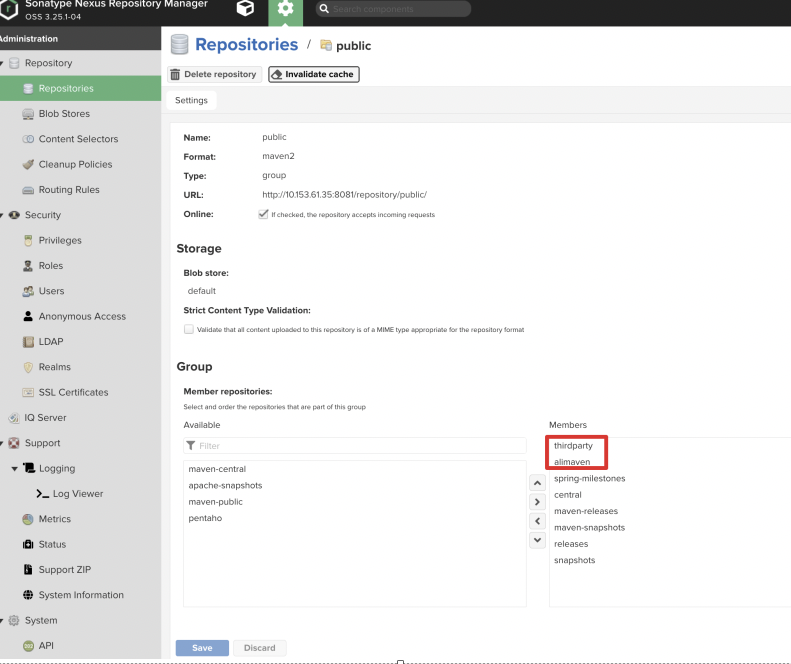This screenshot has height=664, width=791.
Task: Move selected member down with arrow
Action: click(x=538, y=540)
